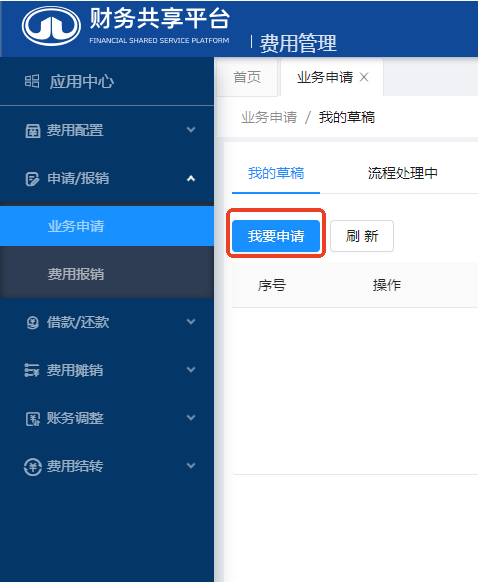This screenshot has width=478, height=582.
Task: Click the 财务共享平台 title text
Action: (160, 18)
